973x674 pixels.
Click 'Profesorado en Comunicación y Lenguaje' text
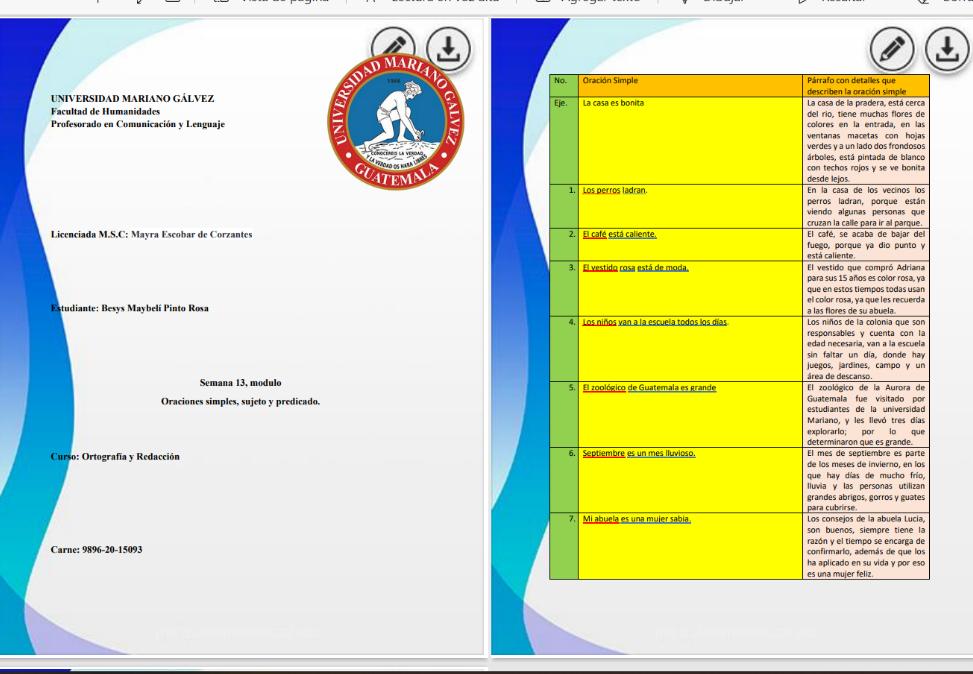point(138,124)
